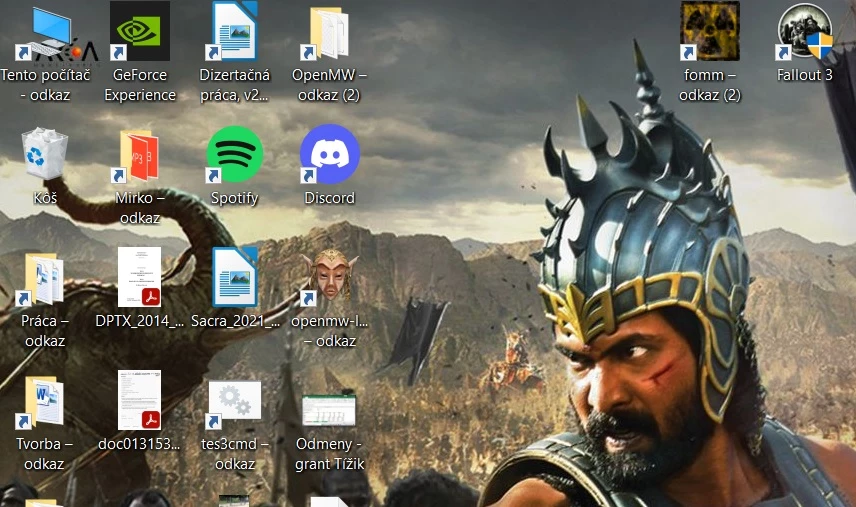The image size is (856, 507).
Task: Click the 'DPTX_2014_...' label text
Action: click(140, 321)
